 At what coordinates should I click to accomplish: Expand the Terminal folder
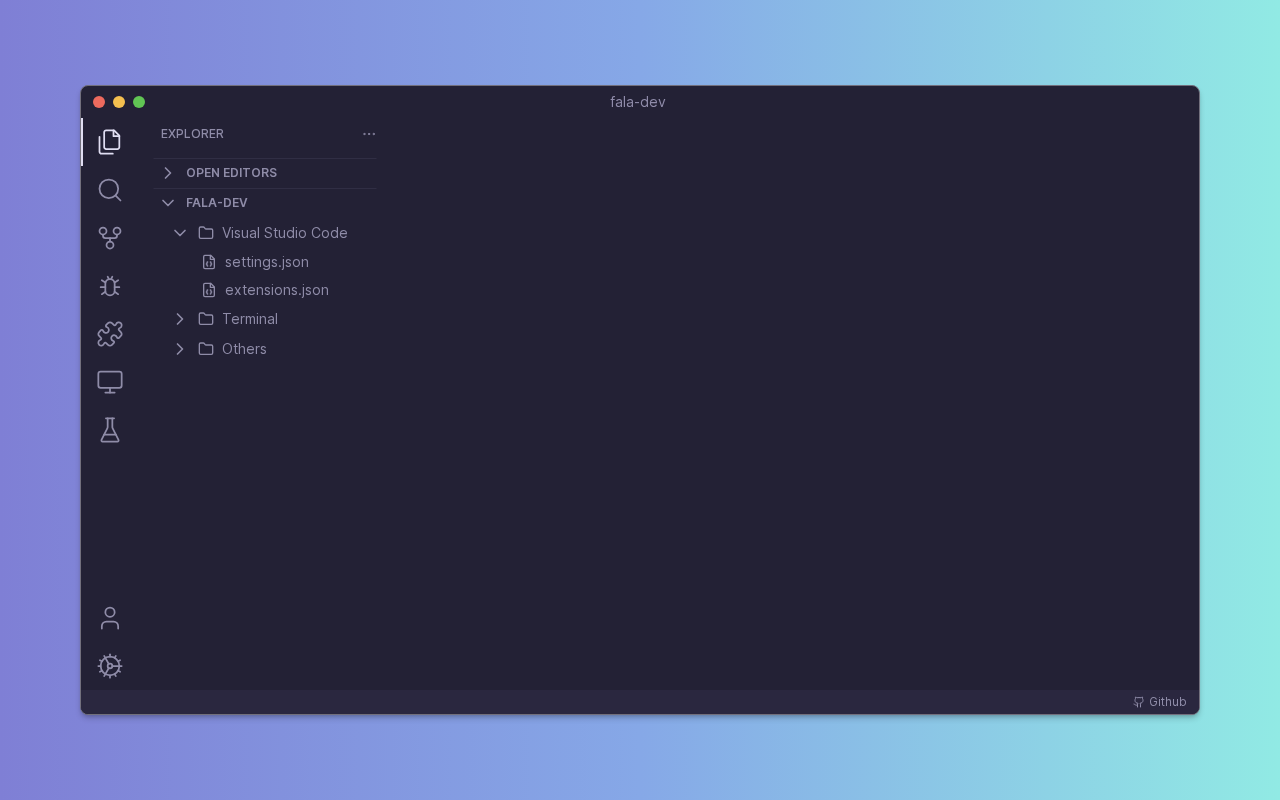point(249,319)
